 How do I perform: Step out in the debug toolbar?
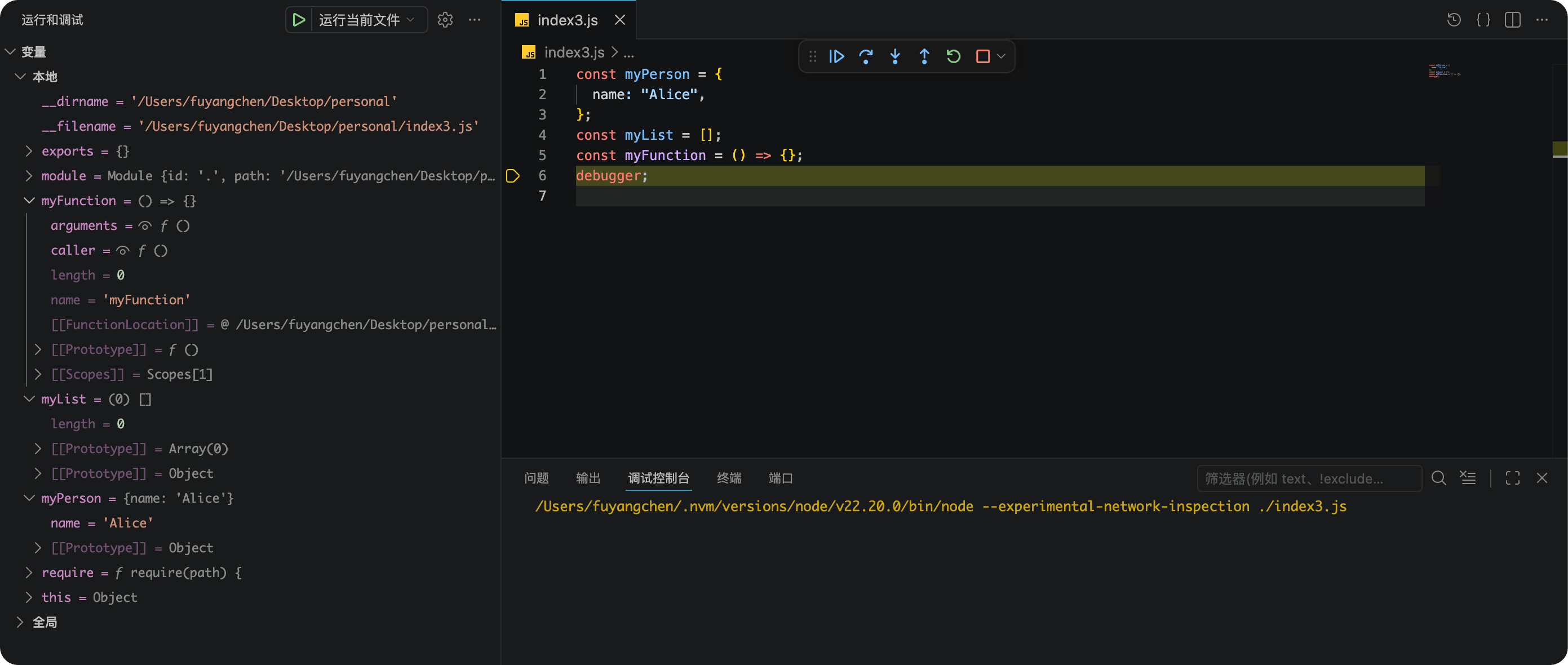coord(924,56)
